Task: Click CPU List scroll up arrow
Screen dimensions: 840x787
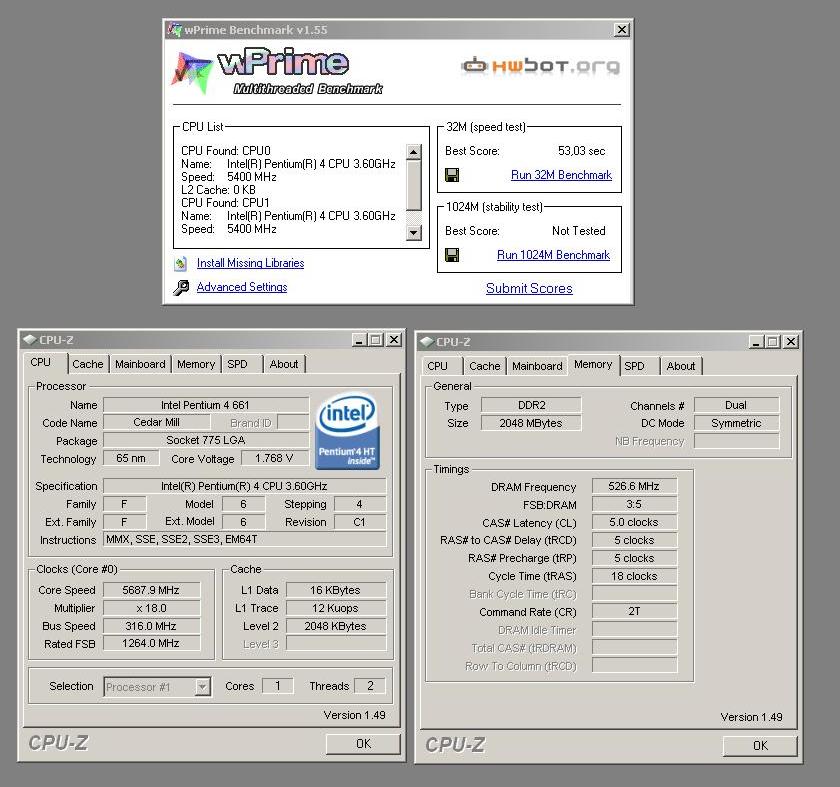Action: click(x=413, y=152)
